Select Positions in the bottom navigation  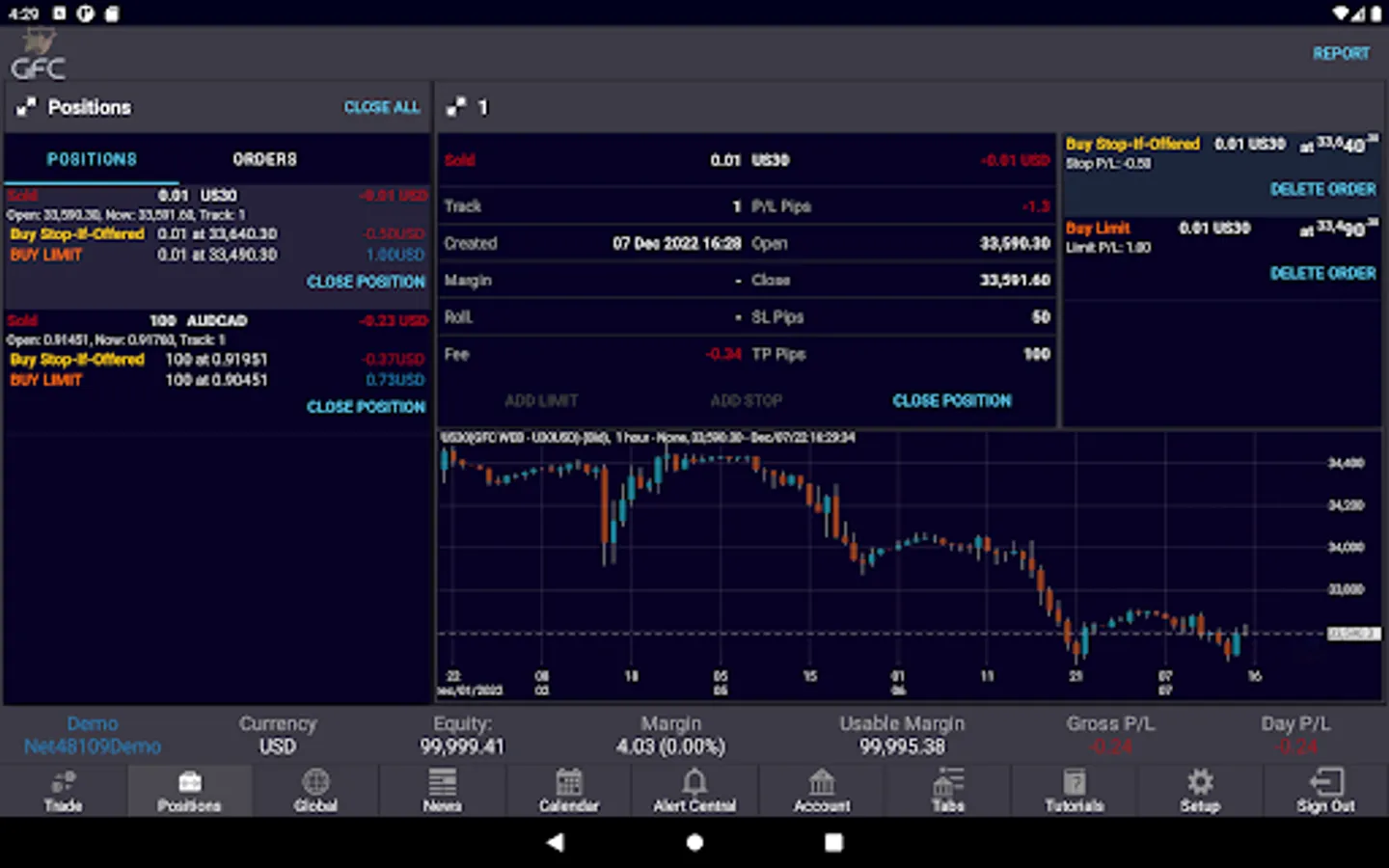pyautogui.click(x=190, y=791)
